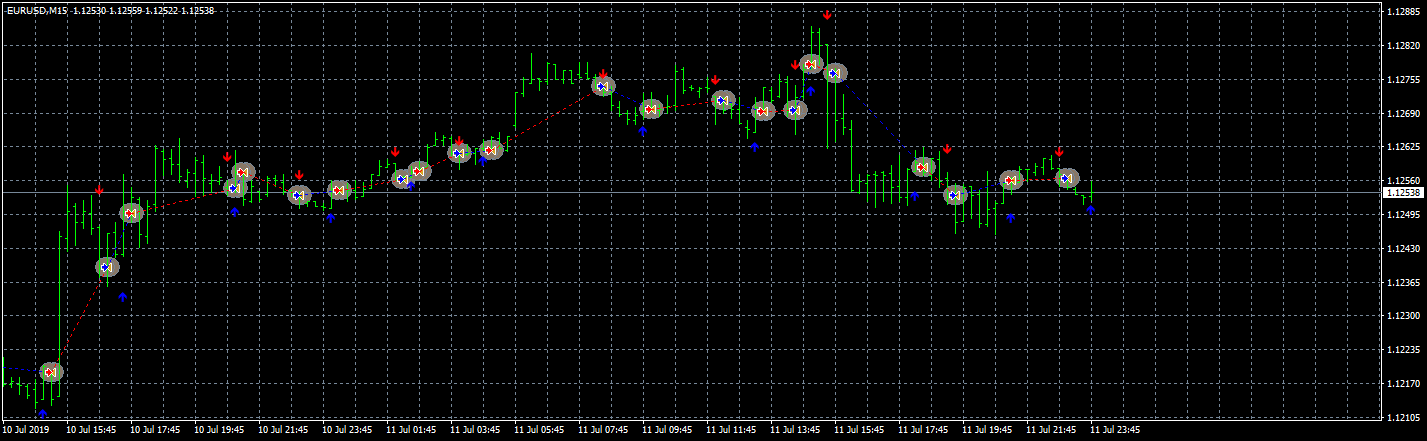Click the 1.12495 price level label
The image size is (1427, 441).
[1402, 214]
